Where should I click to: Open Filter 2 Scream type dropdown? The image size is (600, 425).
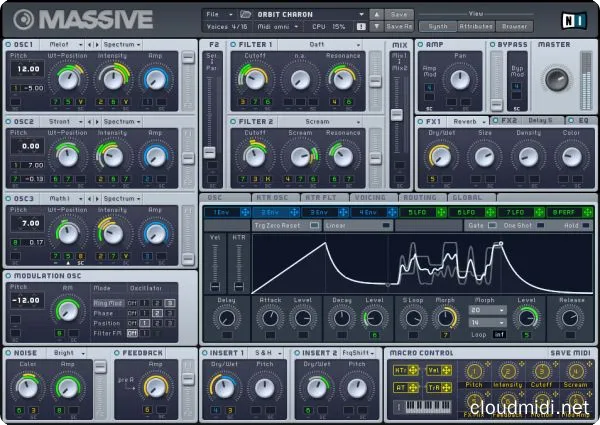tap(320, 122)
